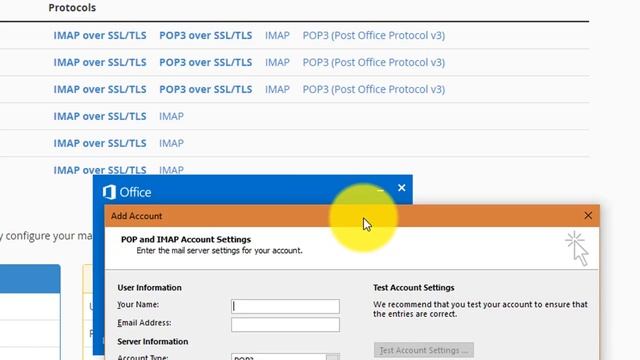The height and width of the screenshot is (360, 640).
Task: Click the starburst cursor graphic in dialog header
Action: pos(577,249)
